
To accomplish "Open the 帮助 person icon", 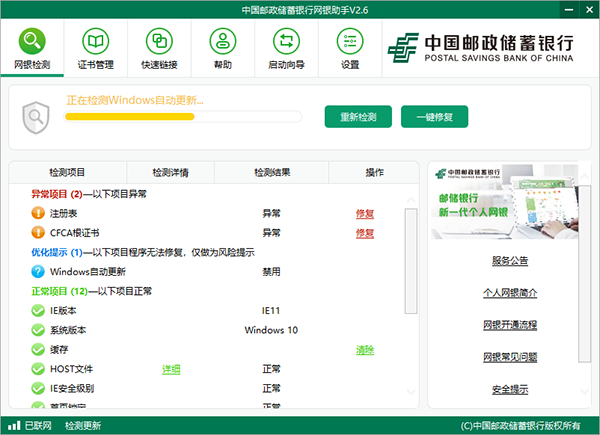I will [x=223, y=41].
